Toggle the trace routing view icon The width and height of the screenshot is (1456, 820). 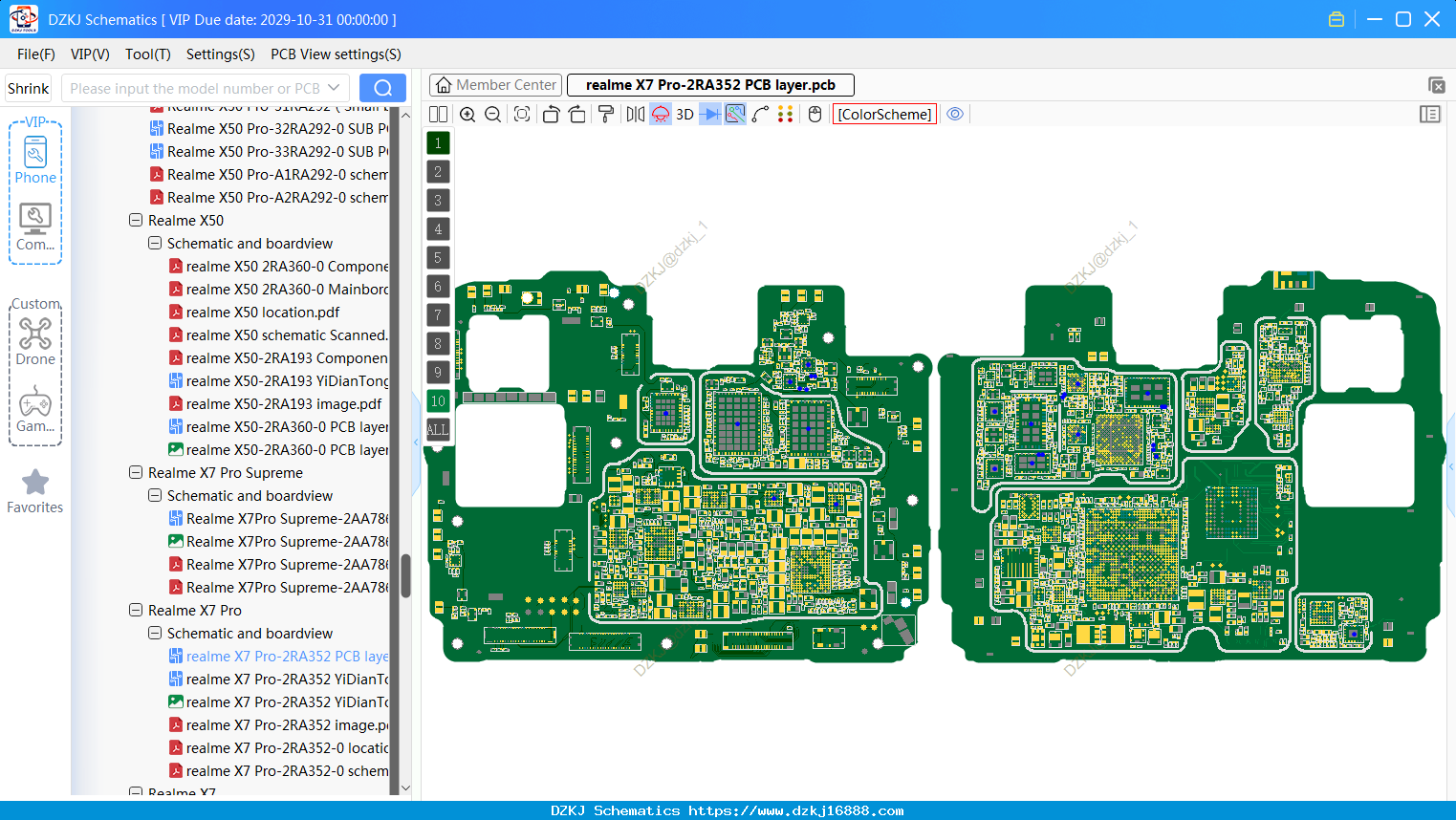735,114
